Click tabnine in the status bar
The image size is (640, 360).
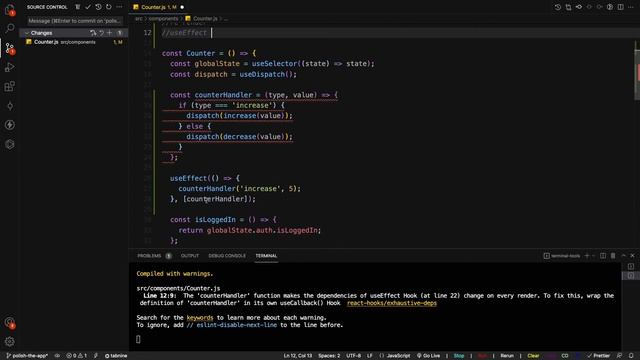pyautogui.click(x=116, y=356)
